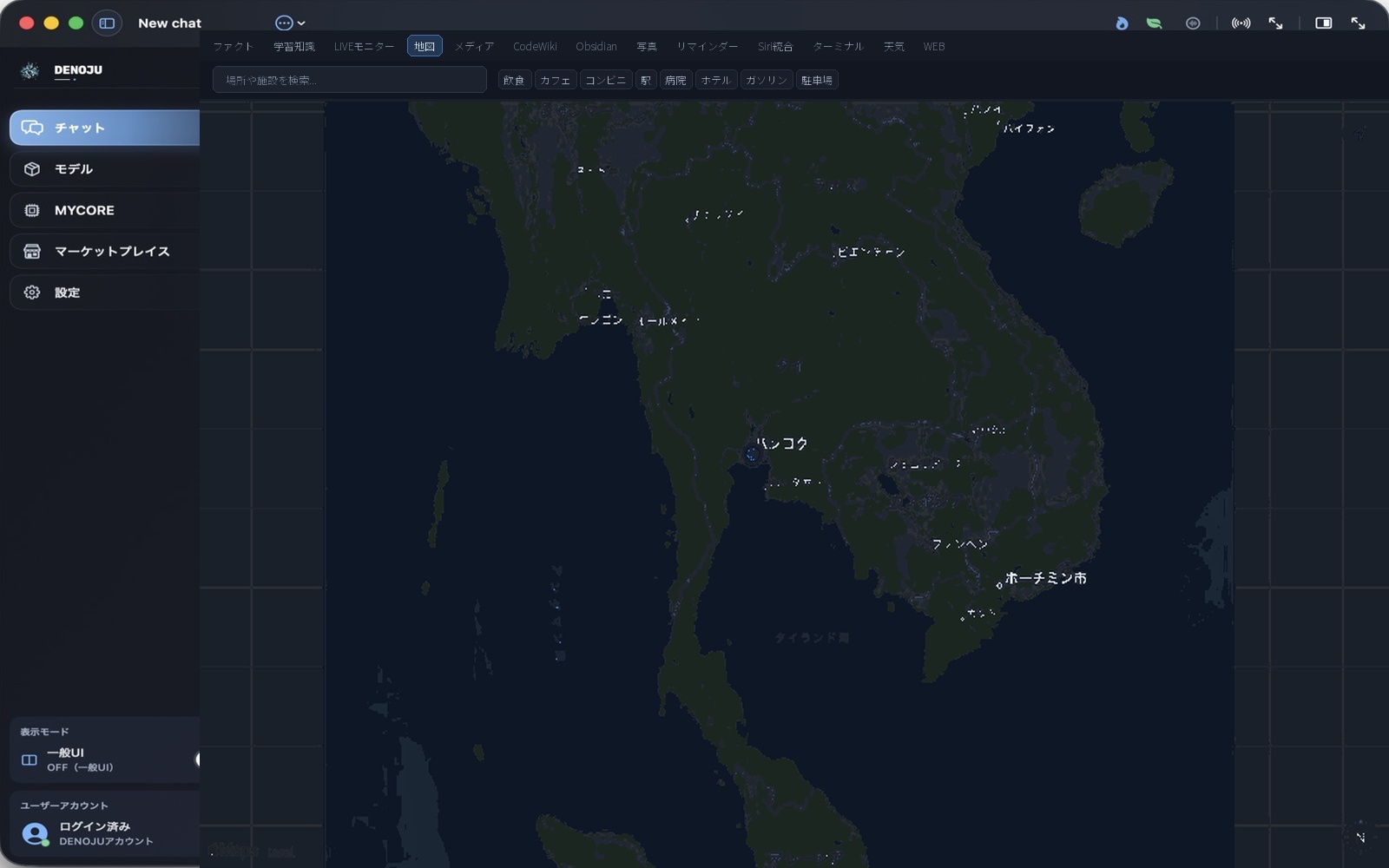Expand the ユーザーアカウント login entry

(104, 833)
